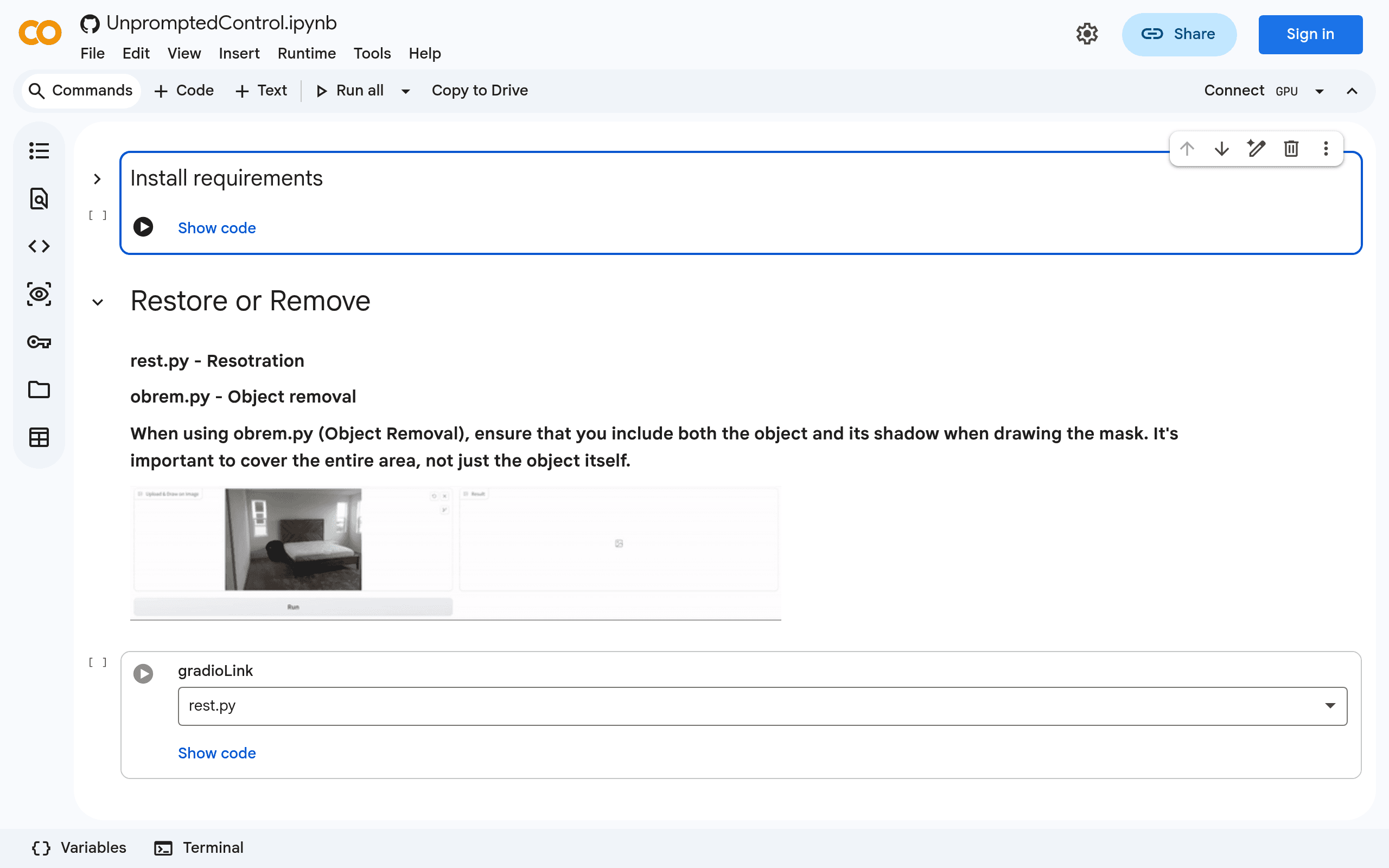Open Table of contents sidebar icon

(x=39, y=151)
